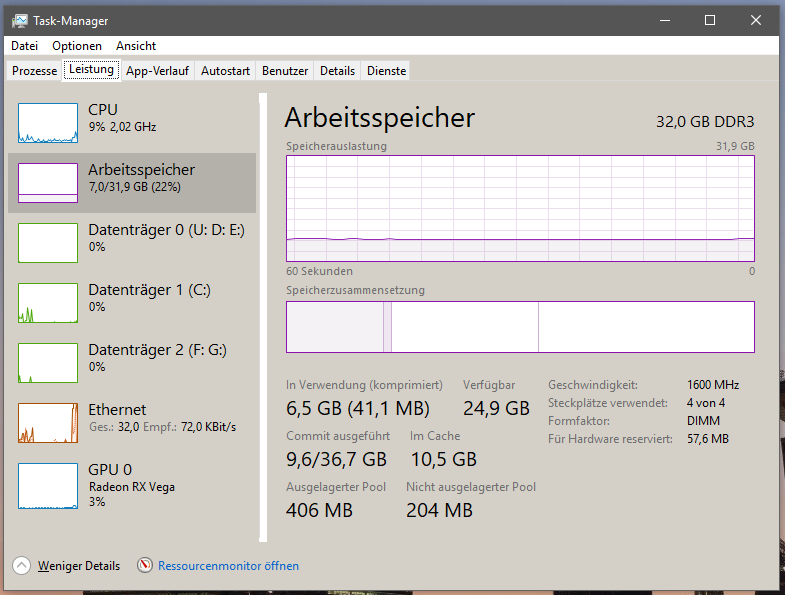Click the Steckplätze value 4 von 4
The height and width of the screenshot is (595, 785).
pyautogui.click(x=706, y=403)
